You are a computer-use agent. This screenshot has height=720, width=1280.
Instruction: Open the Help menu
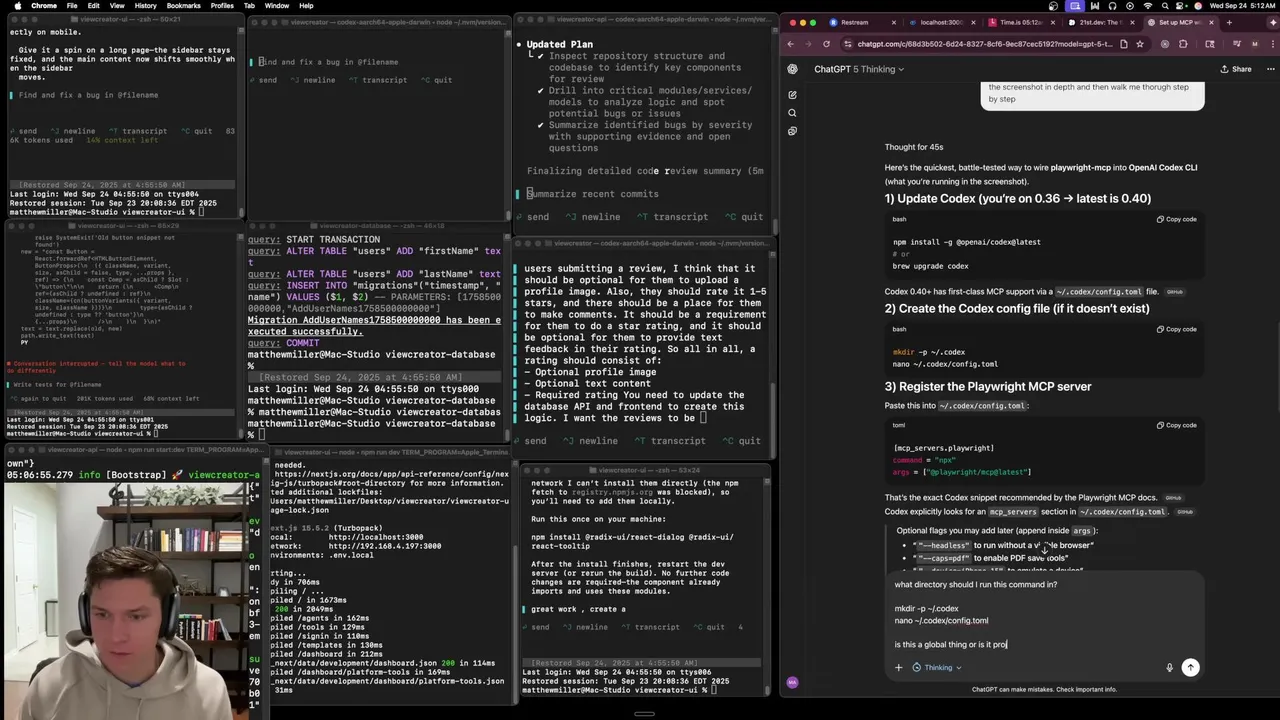pyautogui.click(x=306, y=6)
